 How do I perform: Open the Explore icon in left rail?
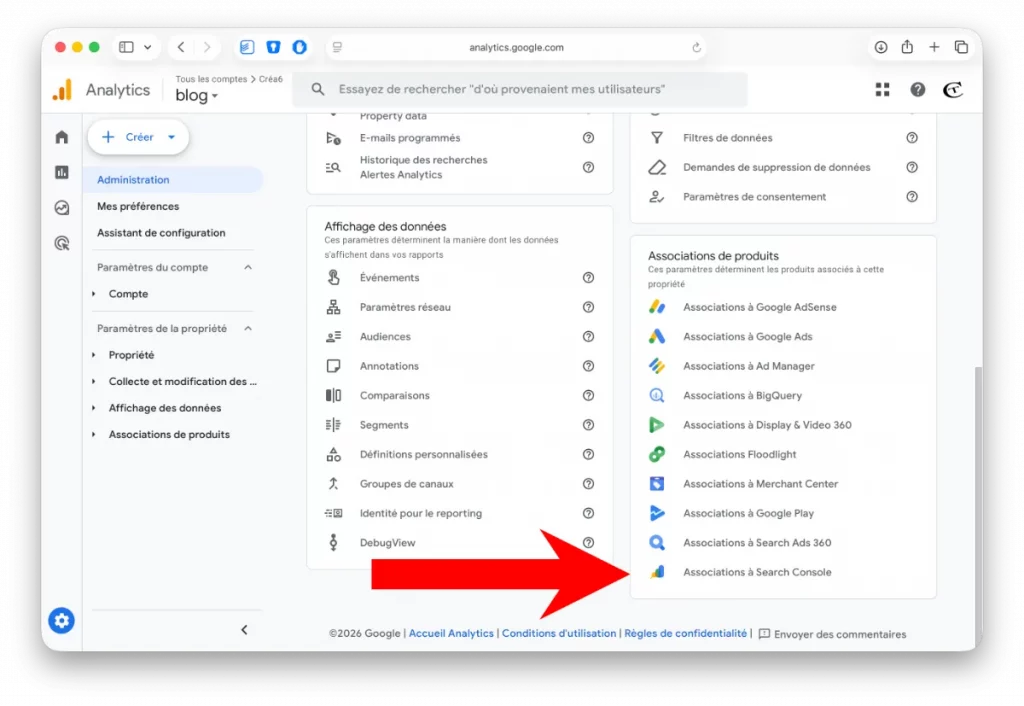tap(62, 208)
